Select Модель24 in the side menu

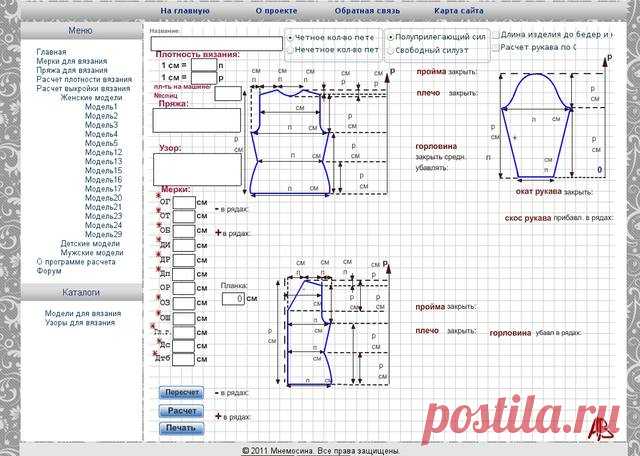click(x=103, y=225)
